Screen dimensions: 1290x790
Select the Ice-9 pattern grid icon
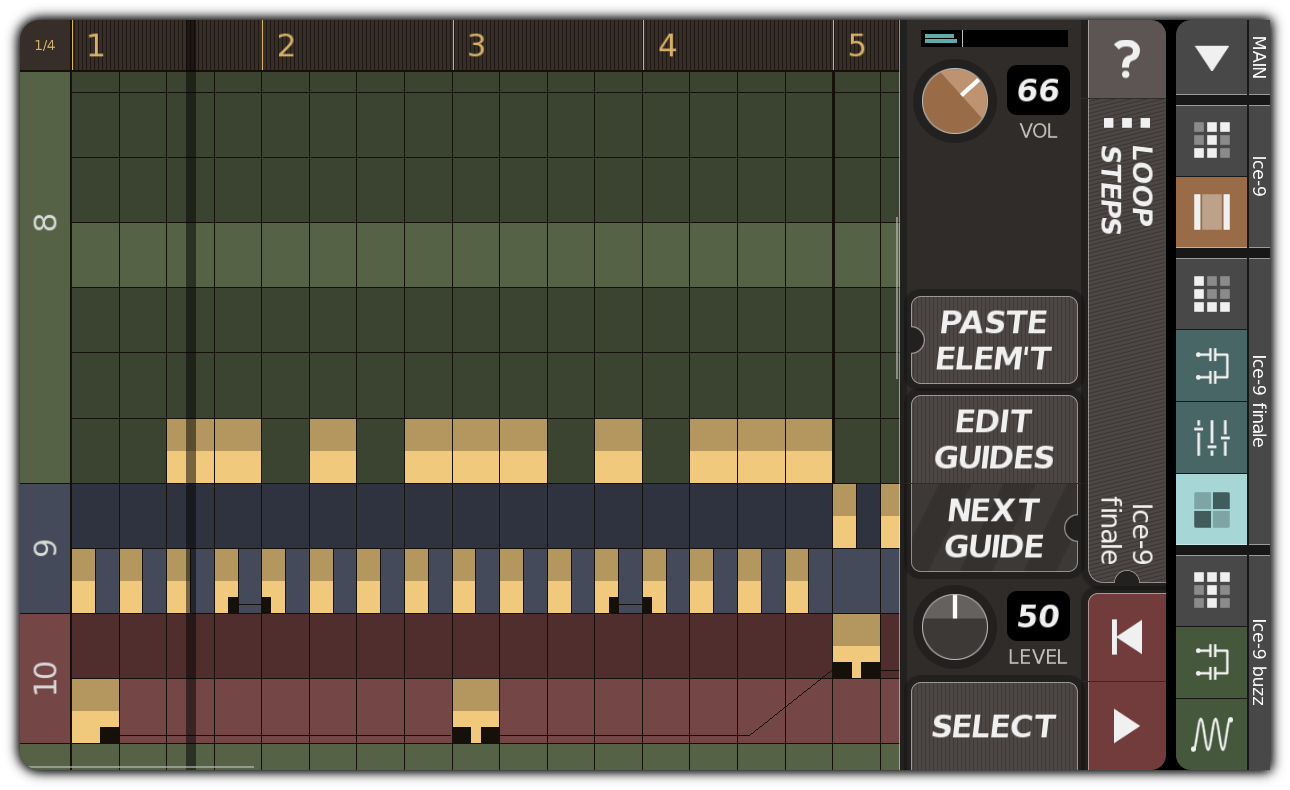1211,140
